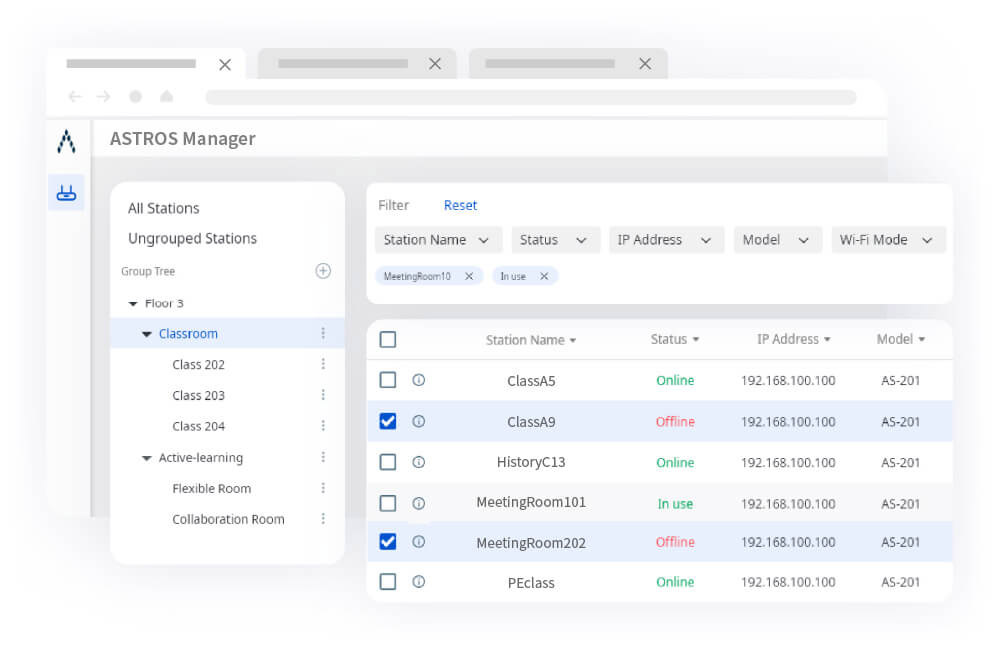Remove the In use filter chip
Screen dimensions: 1004x653
(544, 276)
